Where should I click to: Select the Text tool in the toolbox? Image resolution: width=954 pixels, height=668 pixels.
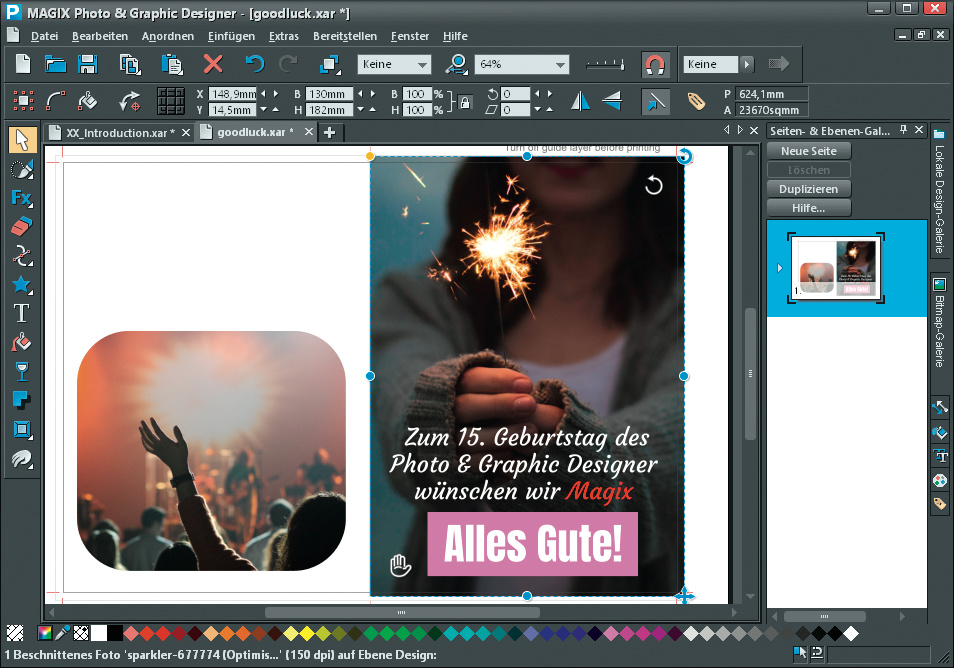(x=21, y=313)
